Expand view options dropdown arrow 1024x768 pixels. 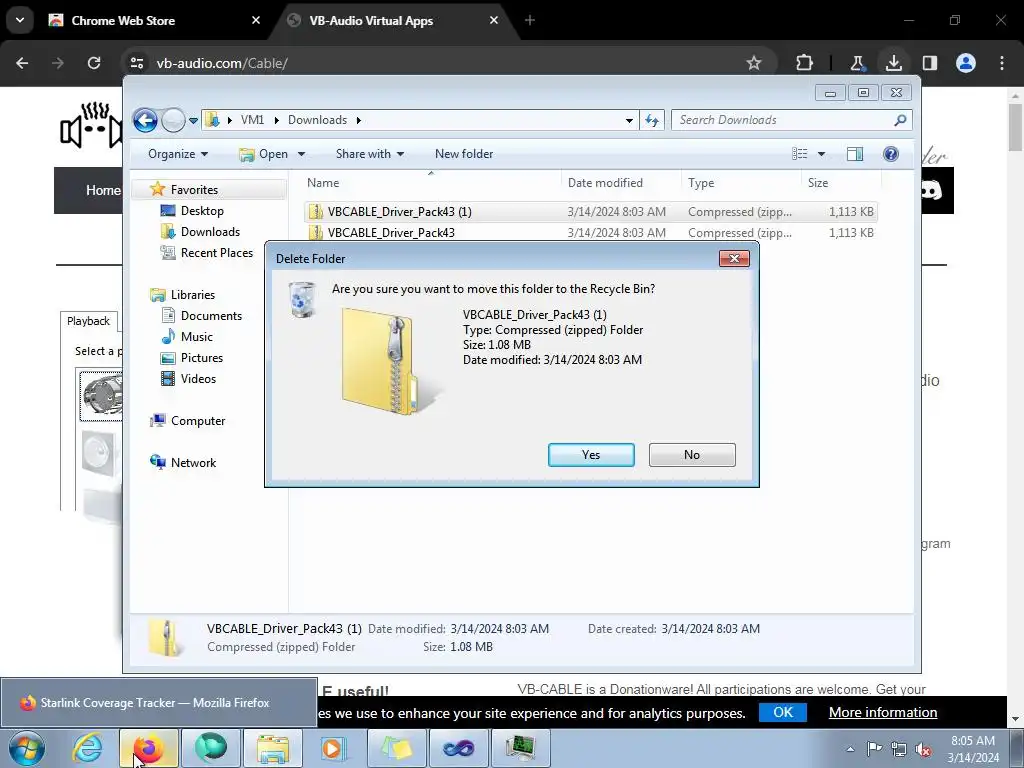(822, 154)
